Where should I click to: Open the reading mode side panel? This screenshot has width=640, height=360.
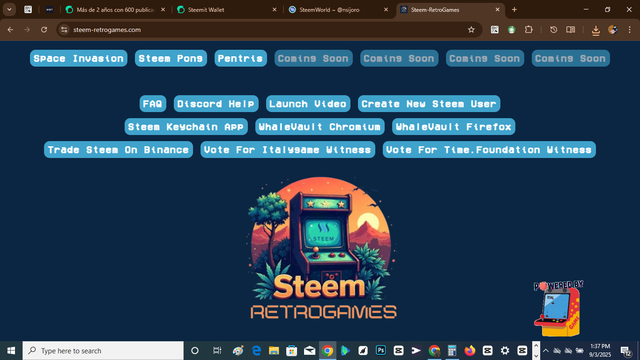pyautogui.click(x=571, y=30)
